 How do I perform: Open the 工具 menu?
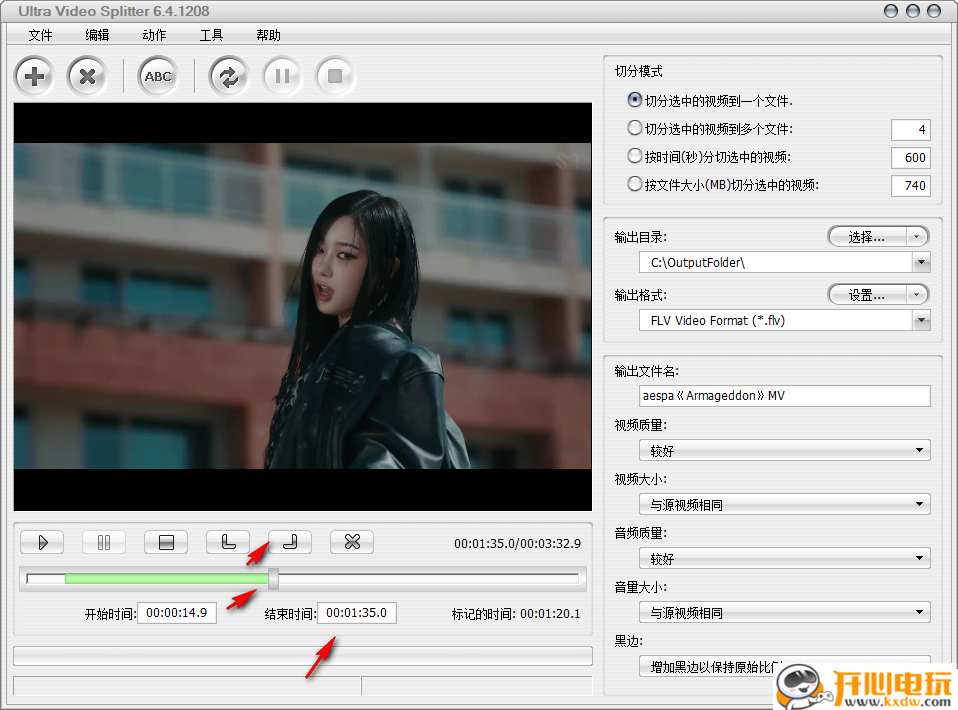(211, 35)
